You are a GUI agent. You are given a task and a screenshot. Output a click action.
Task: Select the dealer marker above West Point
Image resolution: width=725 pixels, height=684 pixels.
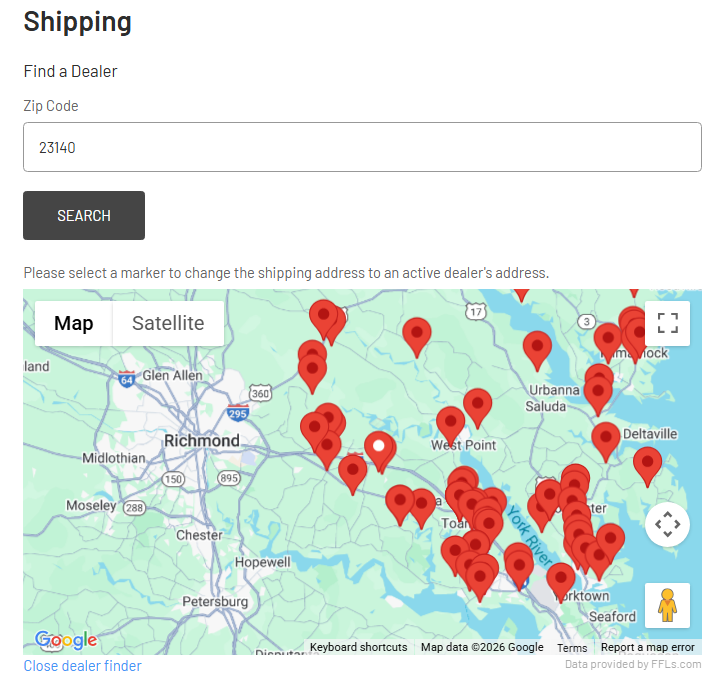point(477,405)
